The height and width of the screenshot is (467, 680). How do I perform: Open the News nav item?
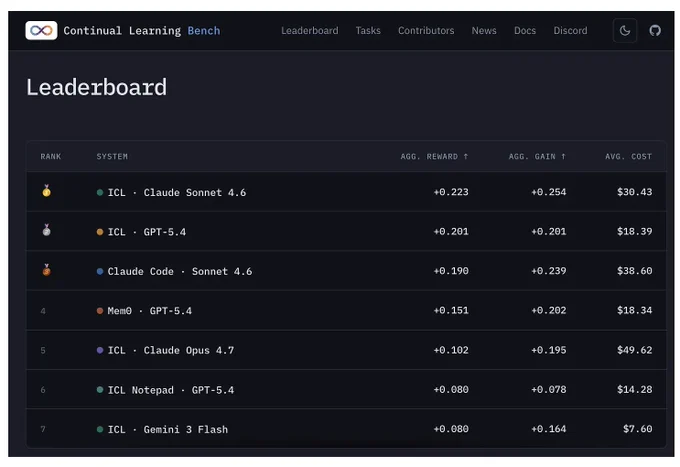[484, 30]
